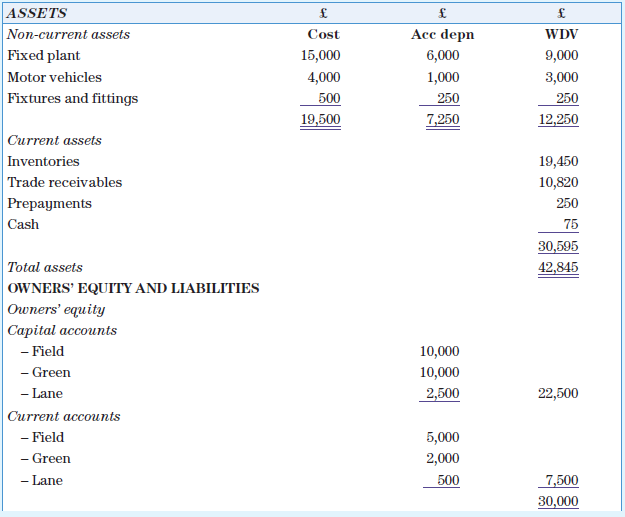The height and width of the screenshot is (517, 625).
Task: Click the 'WDV' column heading
Action: point(561,34)
